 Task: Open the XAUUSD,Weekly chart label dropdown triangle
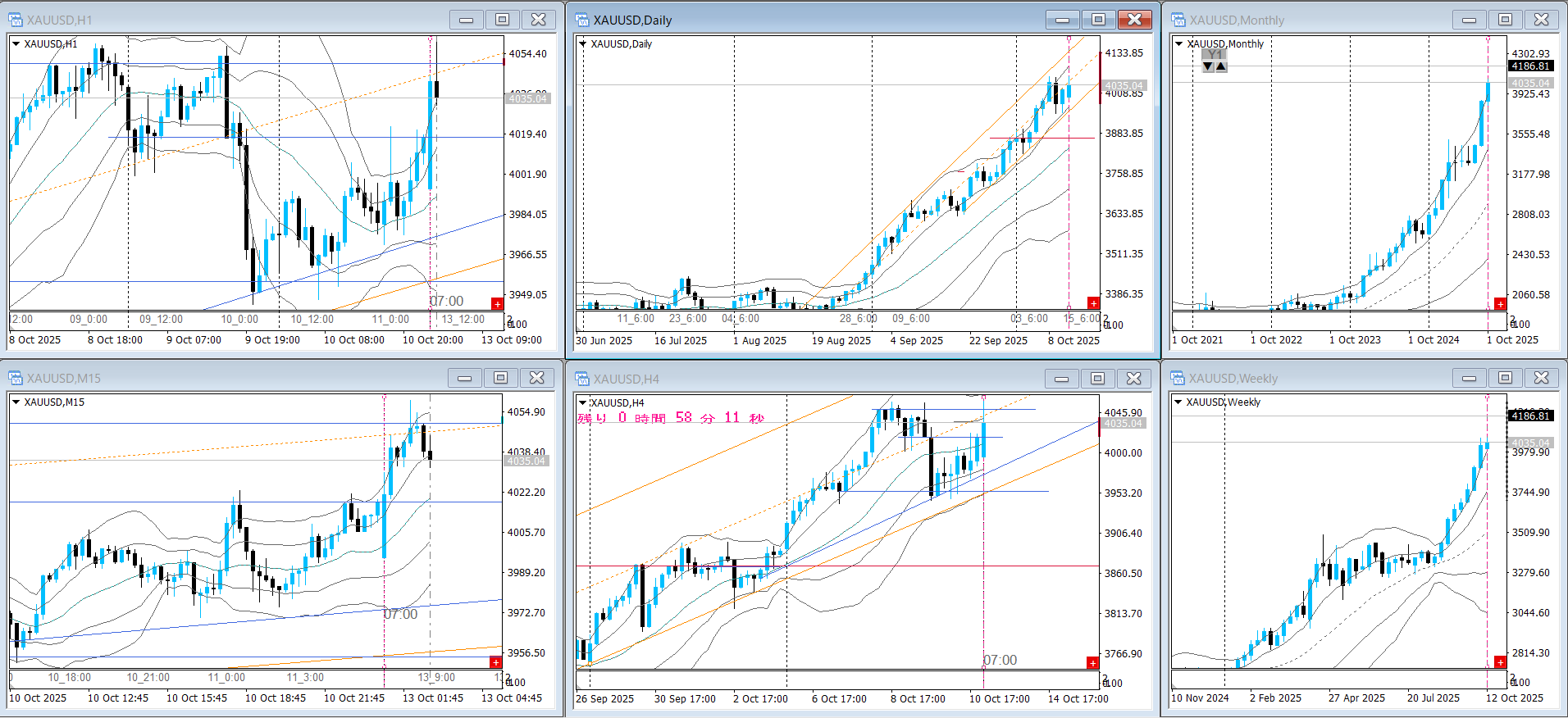[1178, 402]
